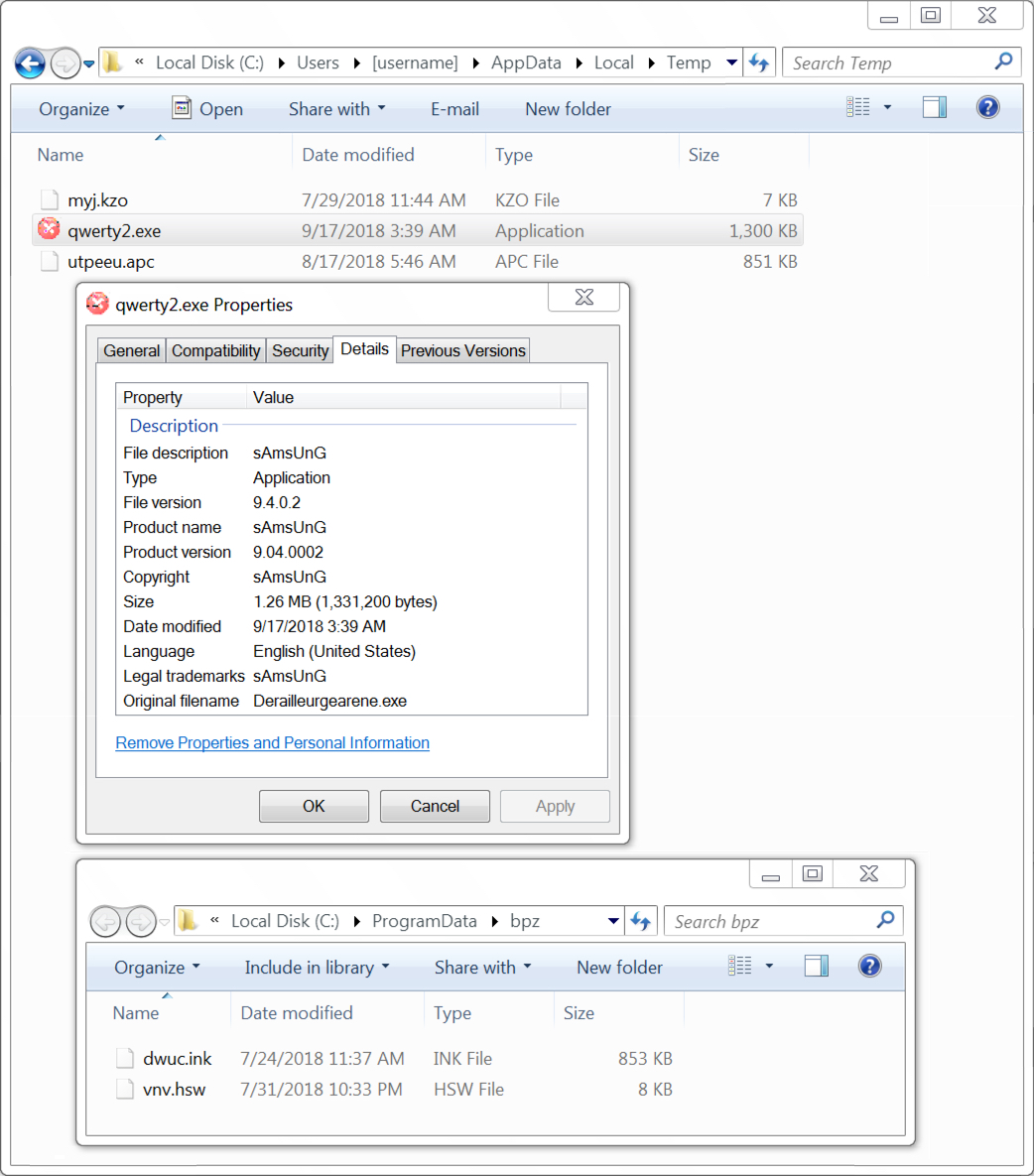The image size is (1034, 1176).
Task: Open view options dropdown arrow in Temp window
Action: pyautogui.click(x=888, y=108)
